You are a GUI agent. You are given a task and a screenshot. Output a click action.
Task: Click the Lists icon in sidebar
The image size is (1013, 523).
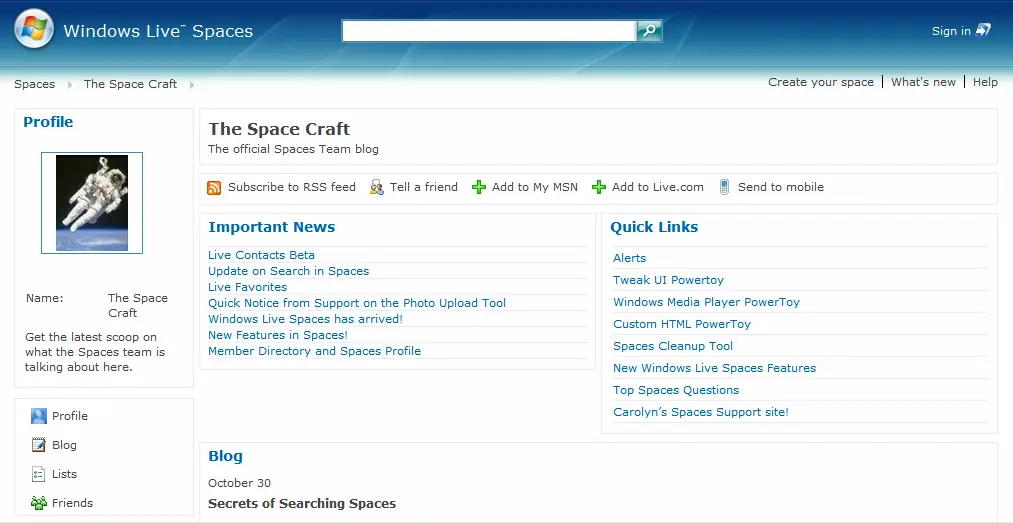point(39,474)
